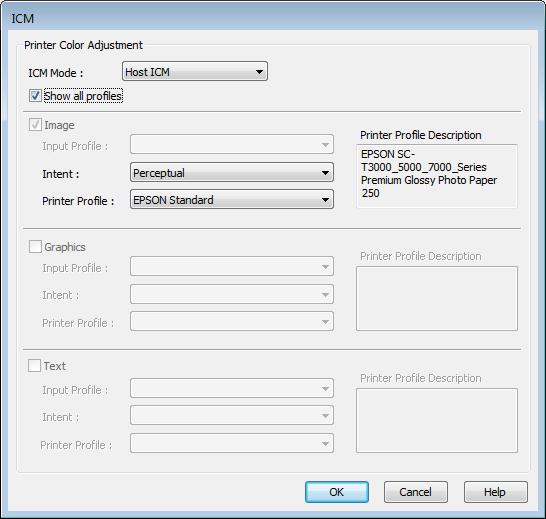Click the Cancel button
The height and width of the screenshot is (519, 546).
pos(416,492)
